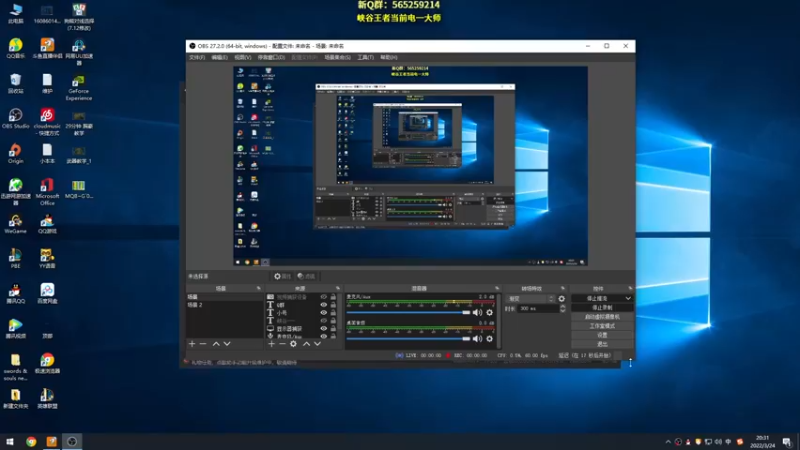Expand dropdown arrow on 停止推流 button

coord(628,298)
